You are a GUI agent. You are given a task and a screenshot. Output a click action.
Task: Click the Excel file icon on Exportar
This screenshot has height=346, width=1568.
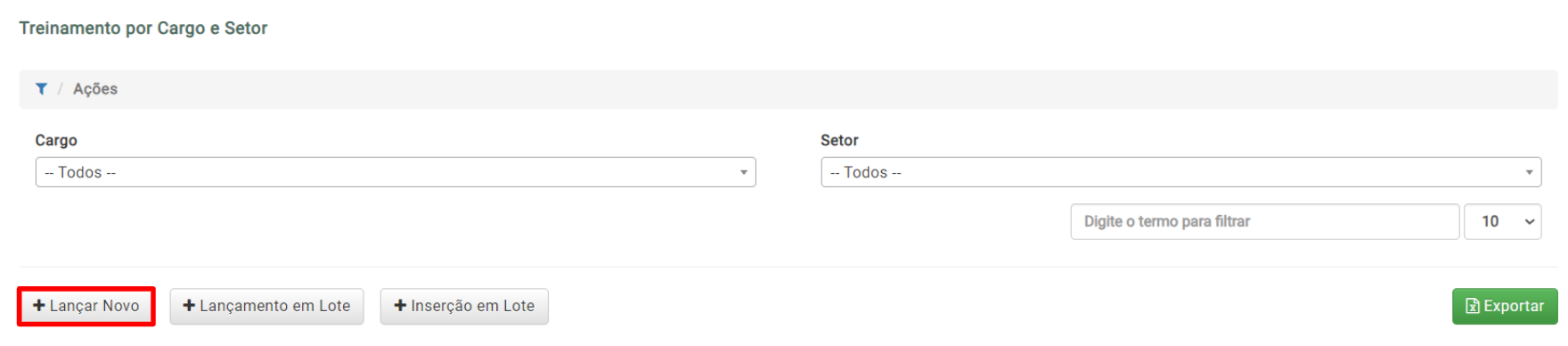point(1473,306)
